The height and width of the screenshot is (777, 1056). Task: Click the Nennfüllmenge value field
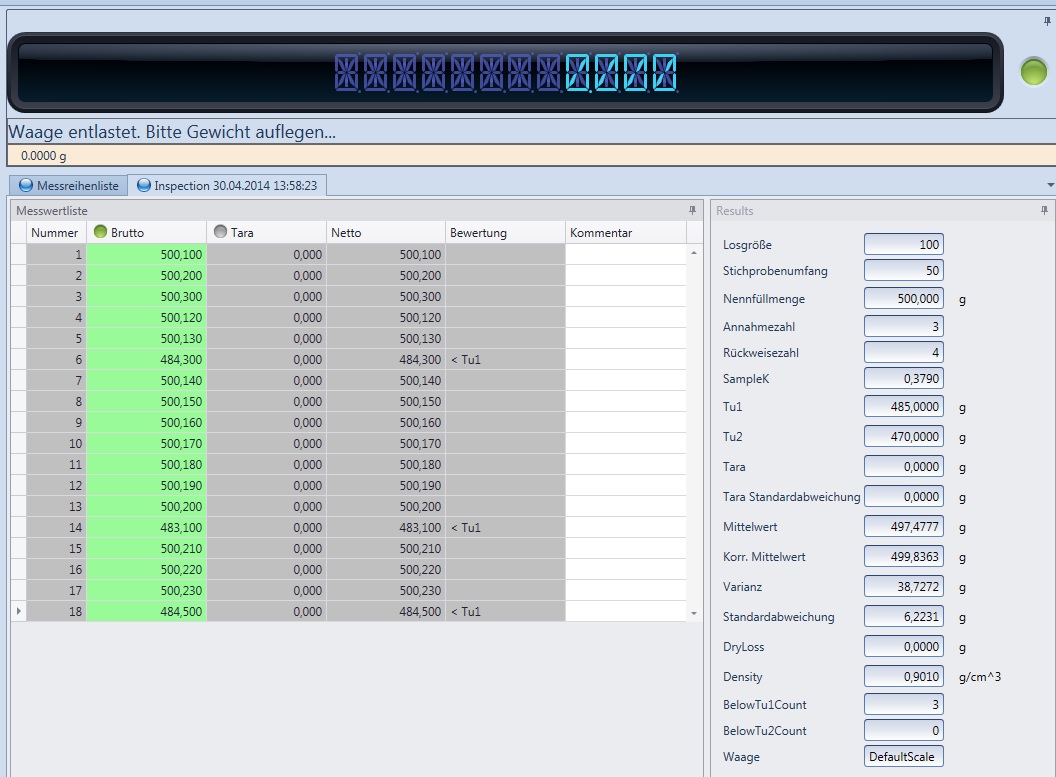903,298
